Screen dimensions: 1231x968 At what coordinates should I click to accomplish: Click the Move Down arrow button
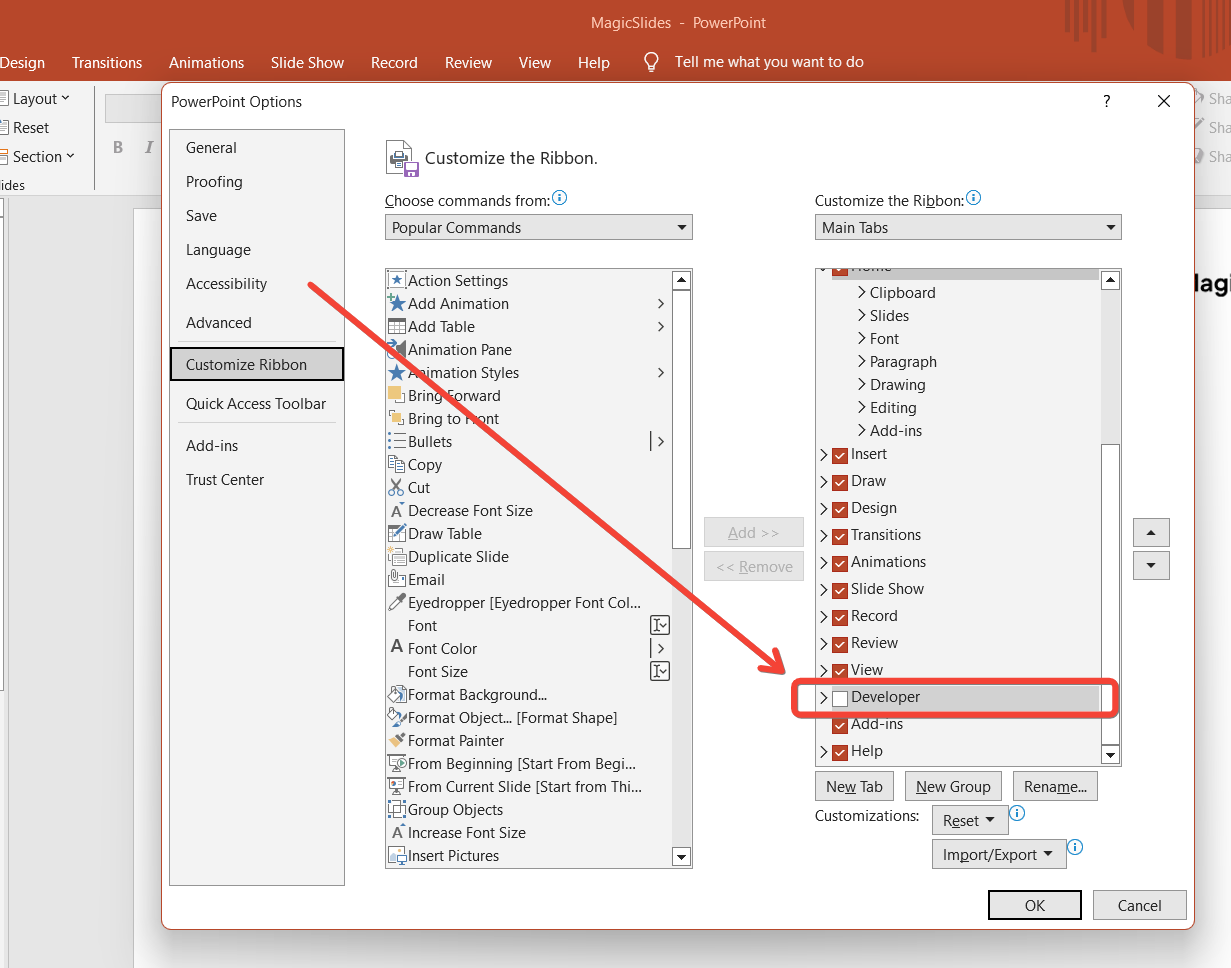[x=1151, y=566]
